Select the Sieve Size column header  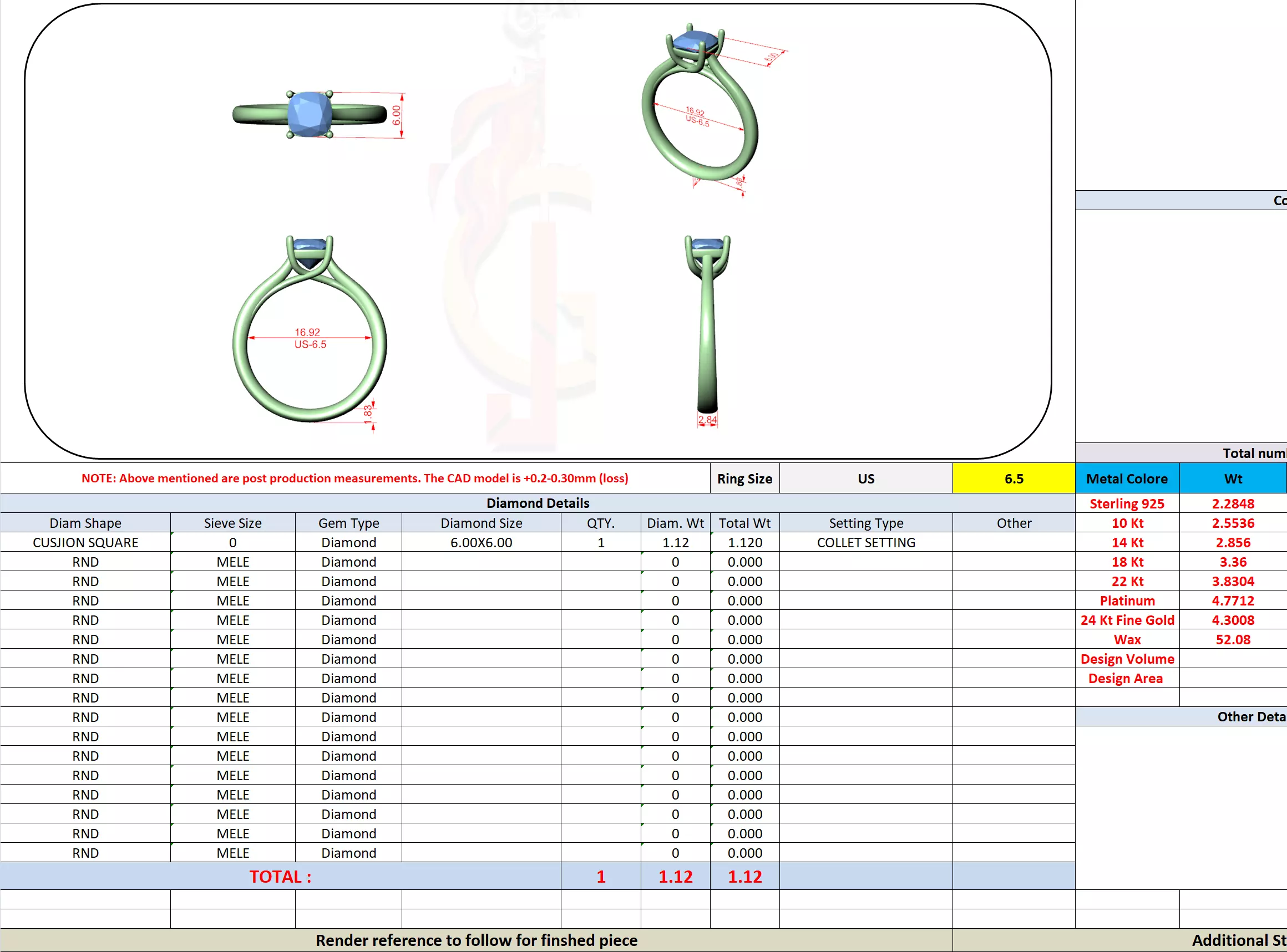pos(232,523)
